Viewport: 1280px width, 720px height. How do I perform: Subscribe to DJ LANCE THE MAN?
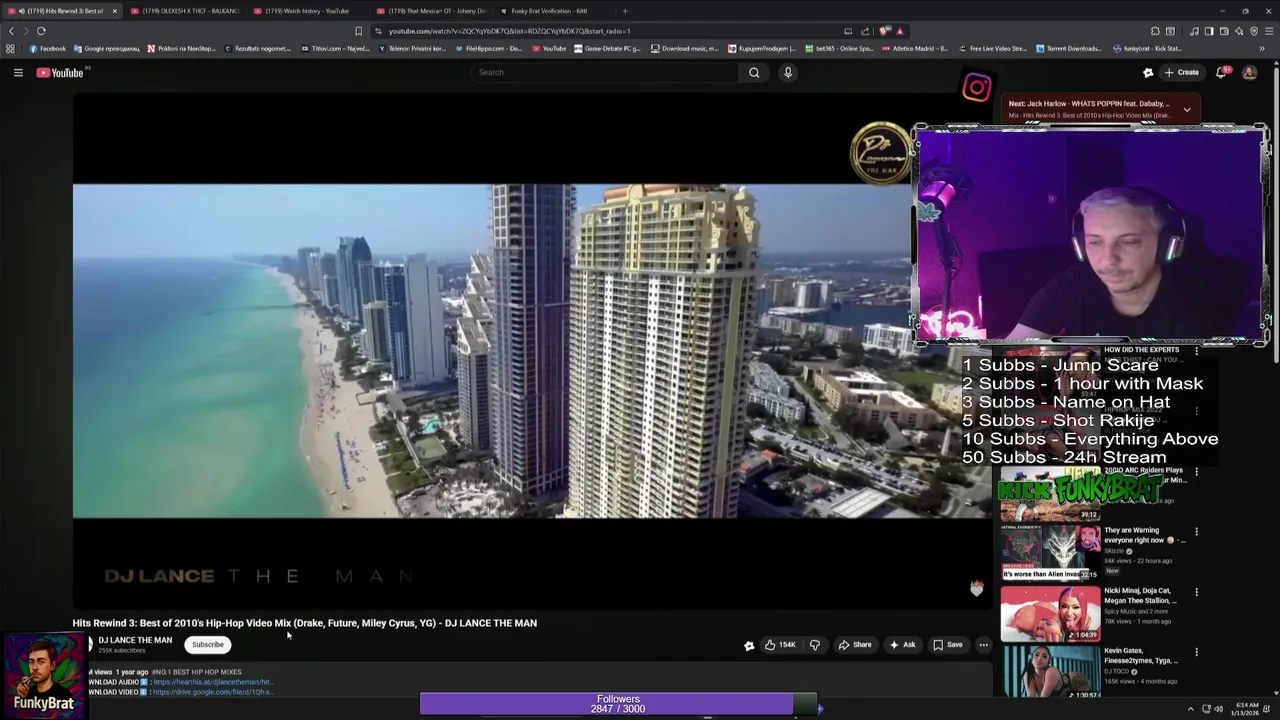click(x=208, y=645)
